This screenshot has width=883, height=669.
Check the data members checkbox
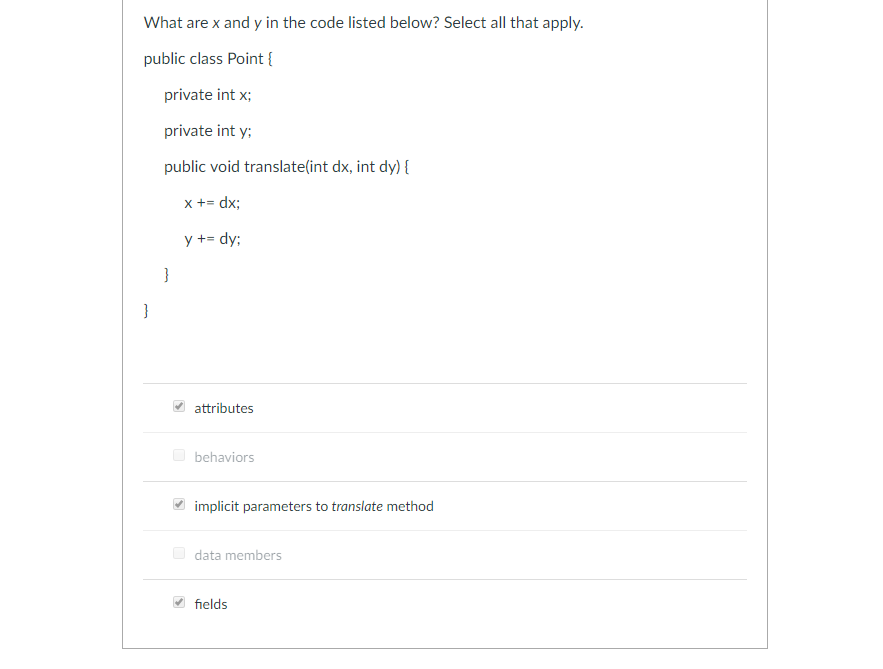coord(179,552)
